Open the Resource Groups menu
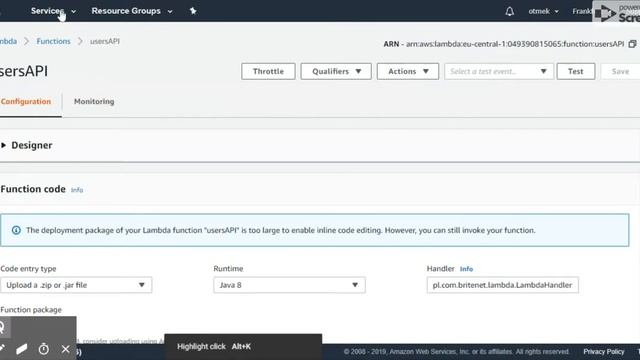640x360 pixels. (131, 11)
